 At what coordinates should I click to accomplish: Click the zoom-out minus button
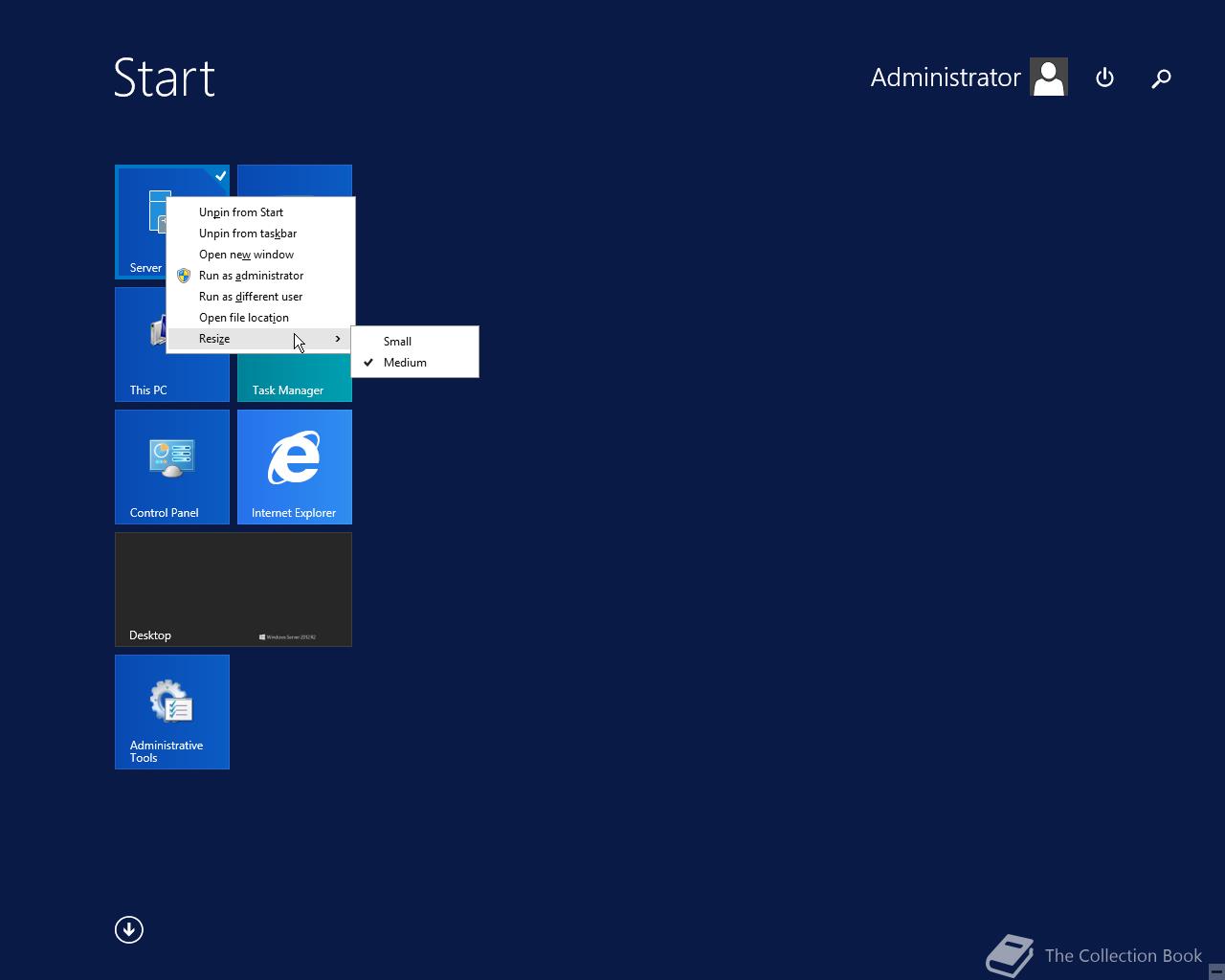pos(1216,971)
